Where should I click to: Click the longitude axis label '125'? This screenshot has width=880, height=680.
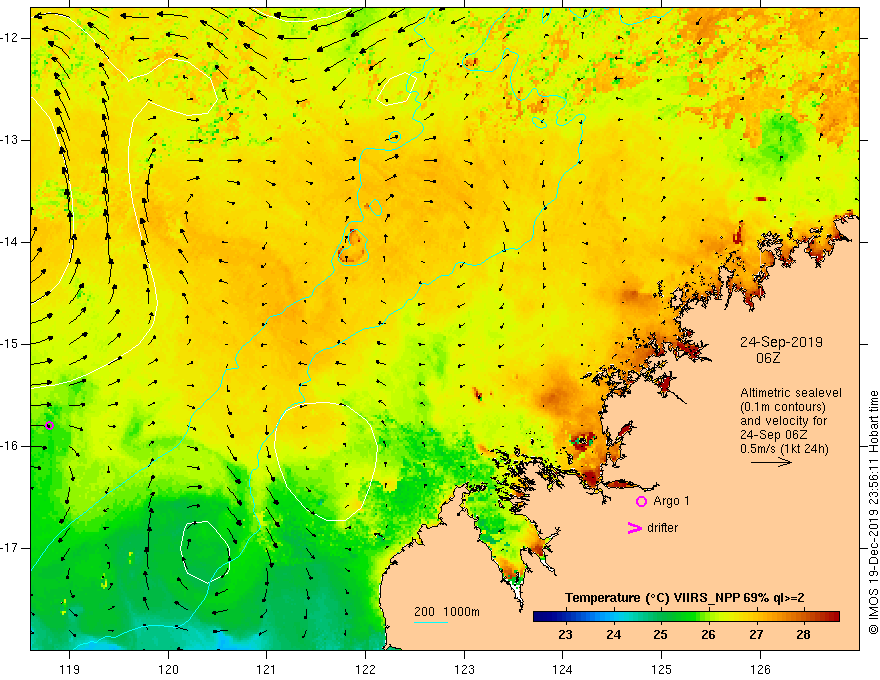pos(662,669)
